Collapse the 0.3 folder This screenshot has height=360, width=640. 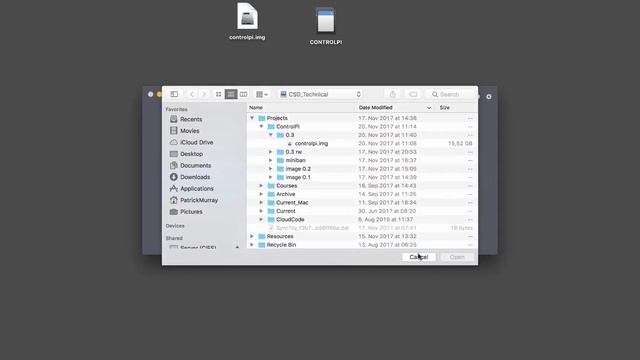click(271, 135)
